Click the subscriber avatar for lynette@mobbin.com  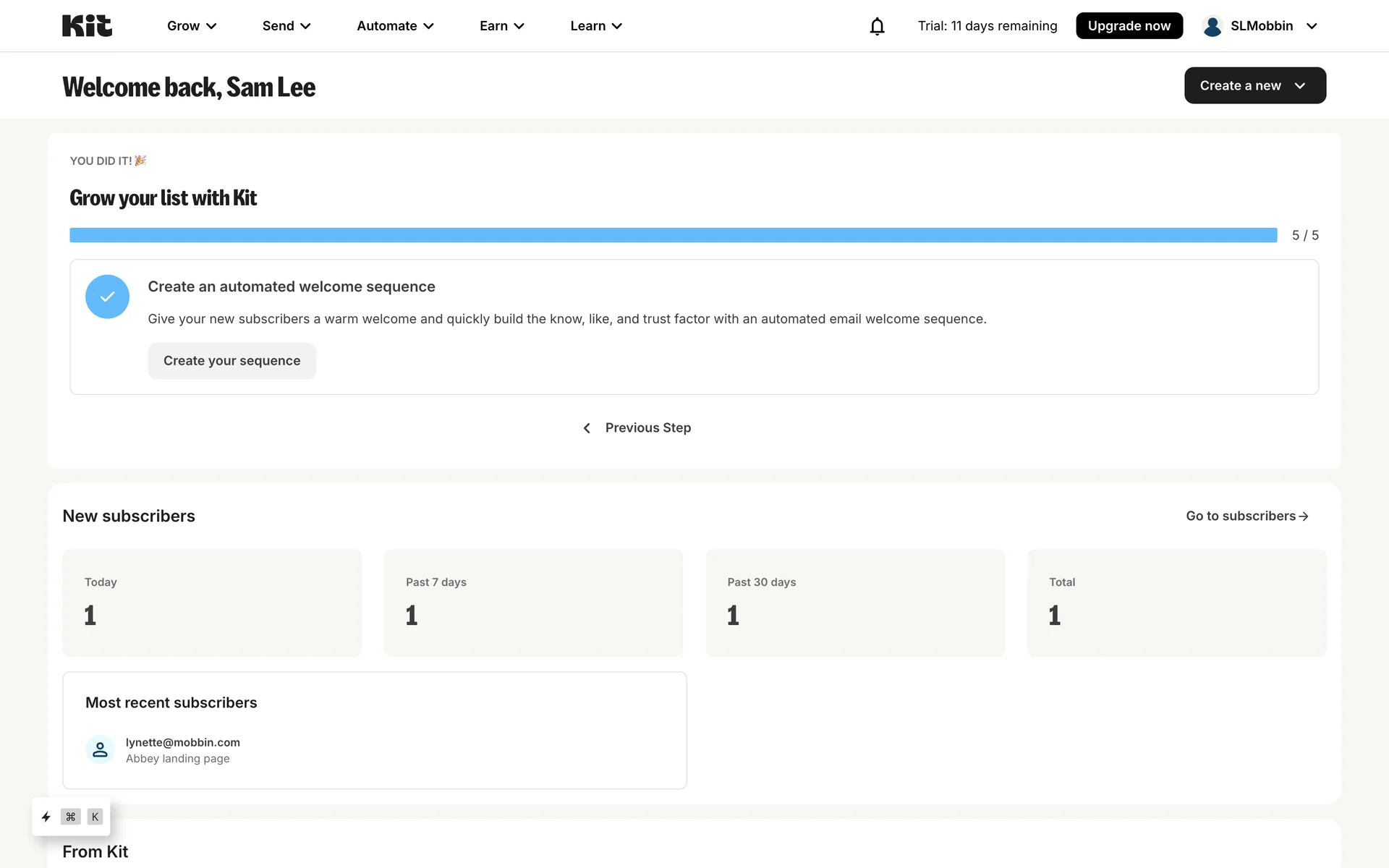click(100, 750)
